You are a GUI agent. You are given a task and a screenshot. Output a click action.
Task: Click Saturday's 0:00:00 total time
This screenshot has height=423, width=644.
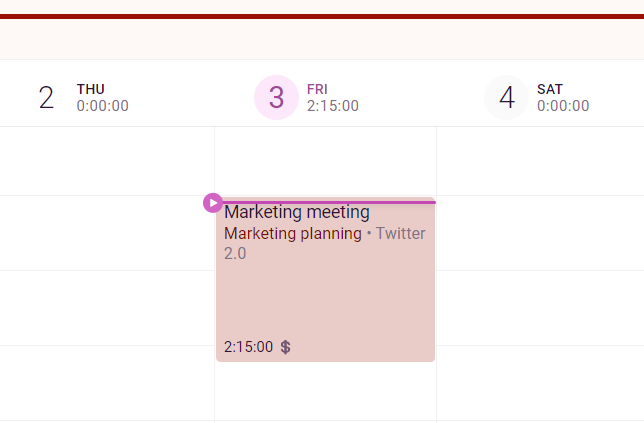point(563,106)
